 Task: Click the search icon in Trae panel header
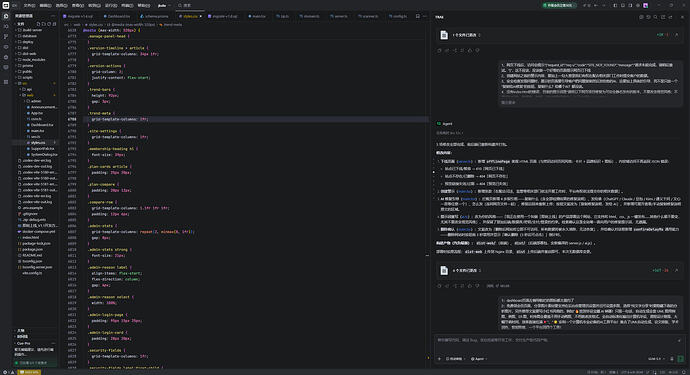pyautogui.click(x=655, y=17)
